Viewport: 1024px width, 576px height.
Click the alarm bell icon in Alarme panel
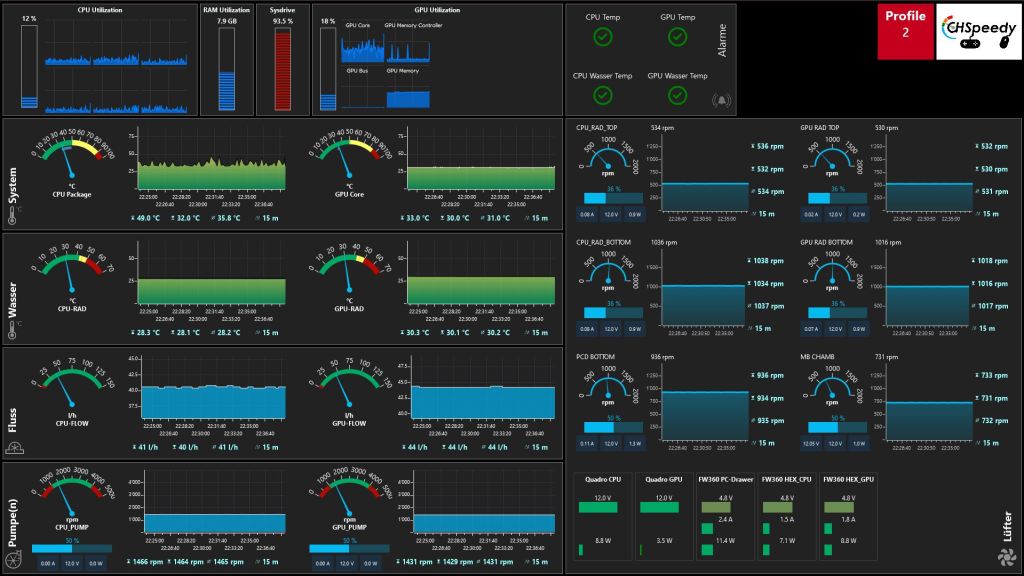[720, 100]
